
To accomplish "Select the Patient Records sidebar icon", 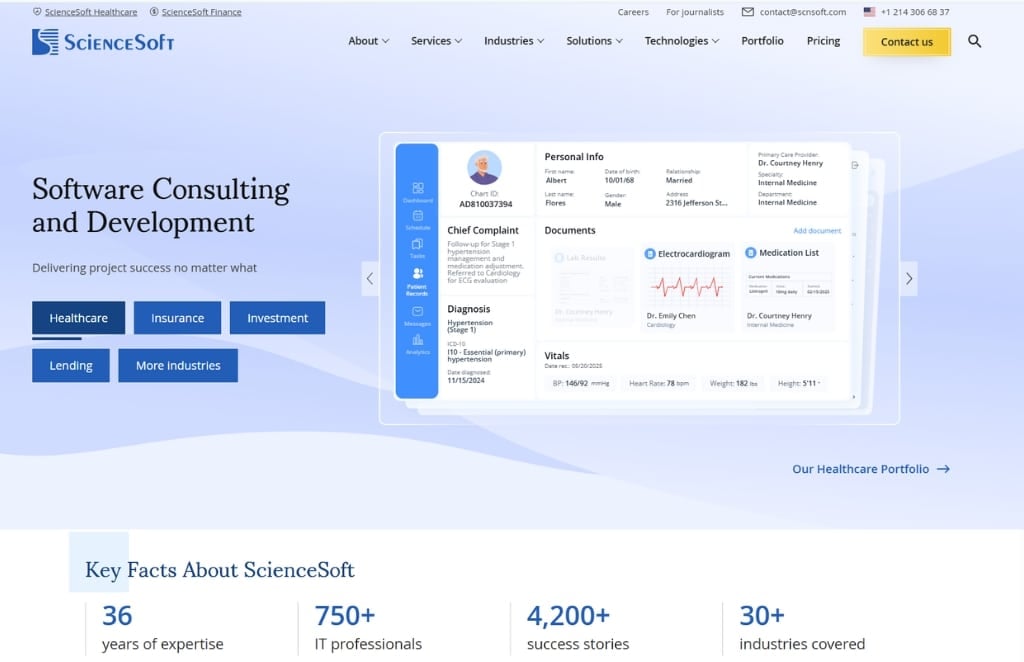I will point(417,273).
